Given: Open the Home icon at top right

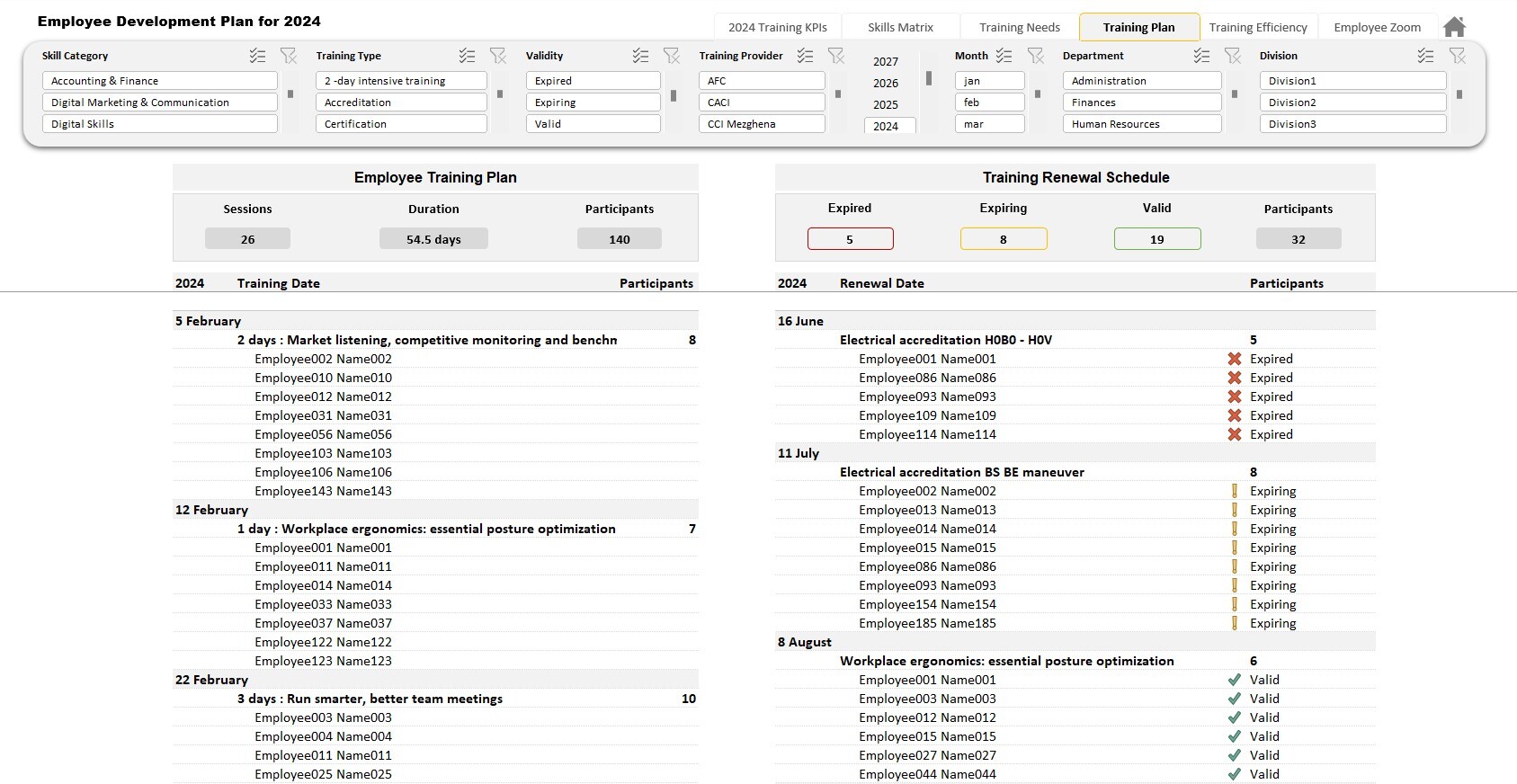Looking at the screenshot, I should pos(1454,27).
